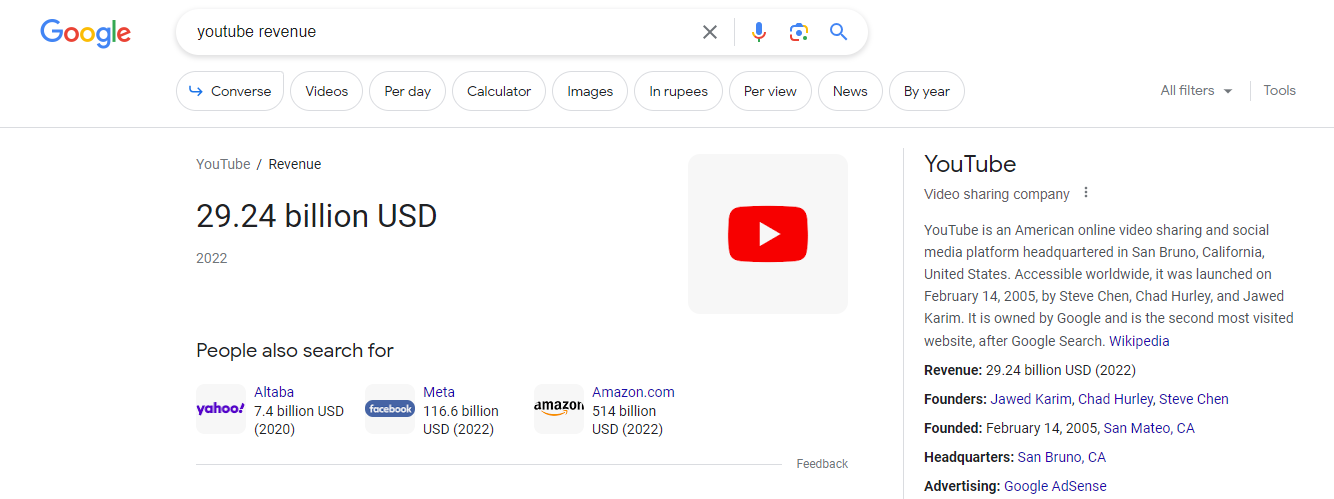Go to Google homepage via logo
The height and width of the screenshot is (499, 1334).
pos(86,33)
